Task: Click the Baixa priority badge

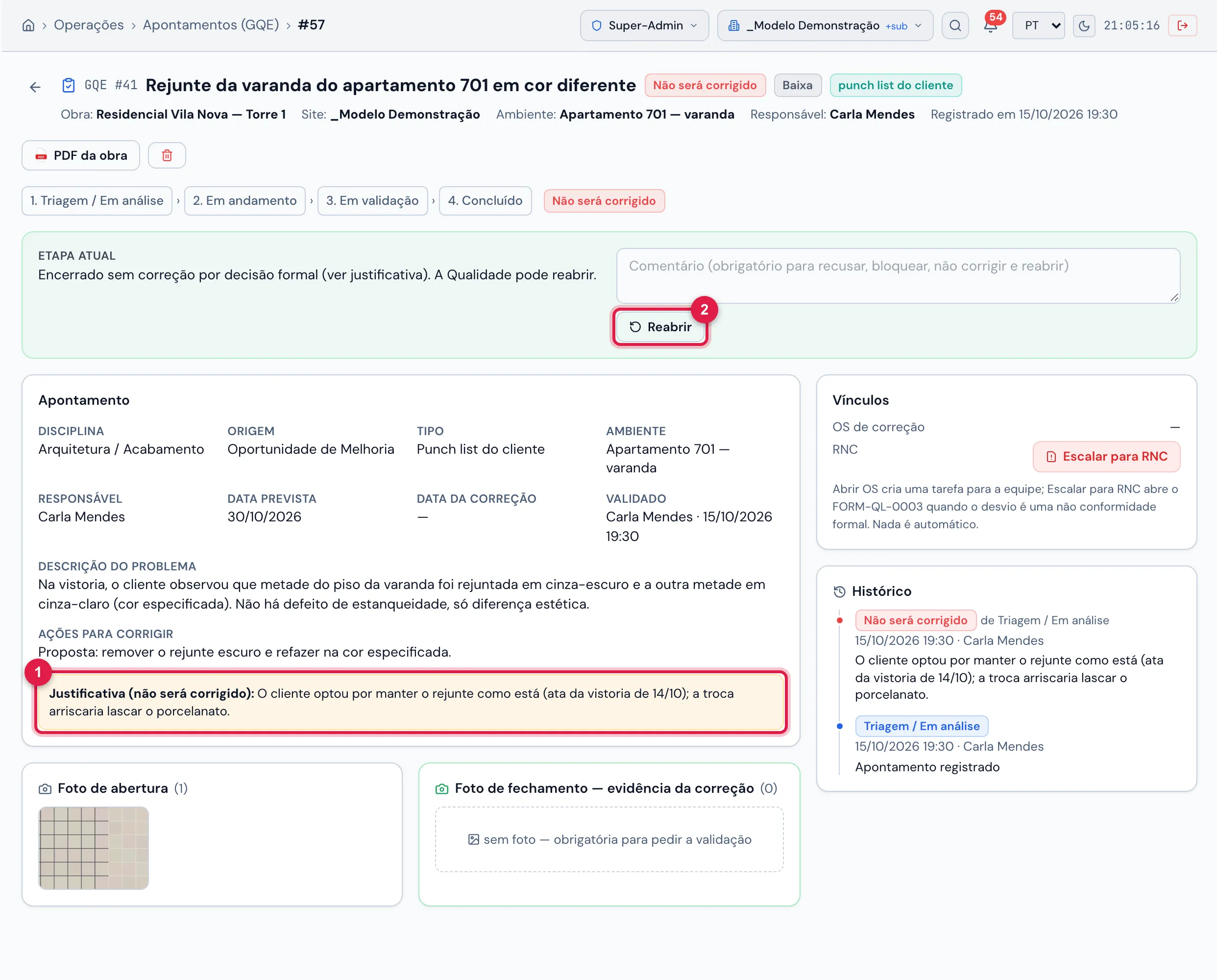Action: coord(797,85)
